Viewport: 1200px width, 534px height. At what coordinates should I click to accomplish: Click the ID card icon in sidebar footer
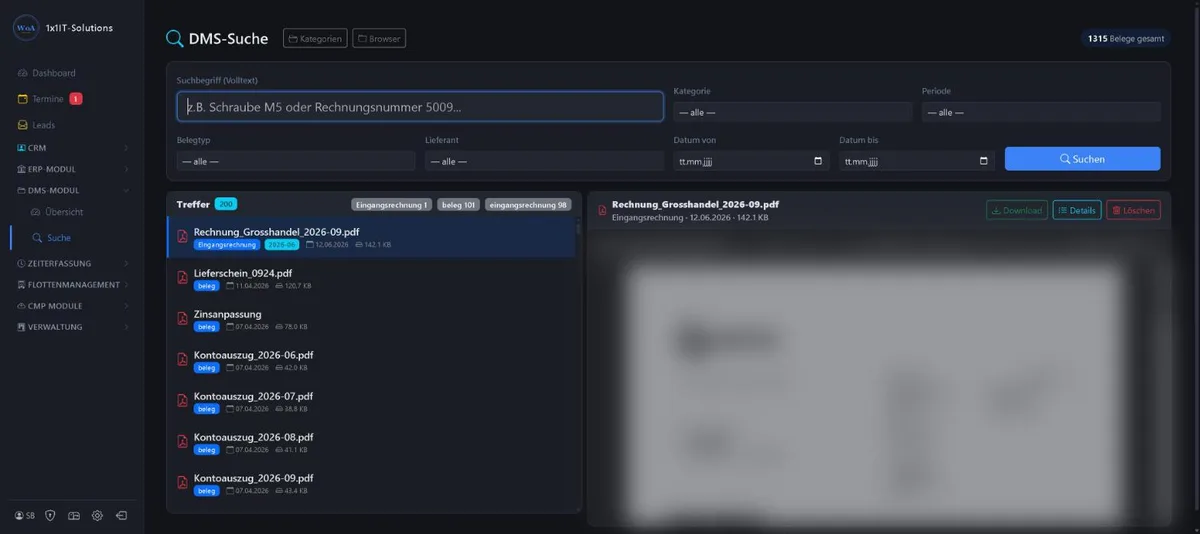tap(73, 516)
